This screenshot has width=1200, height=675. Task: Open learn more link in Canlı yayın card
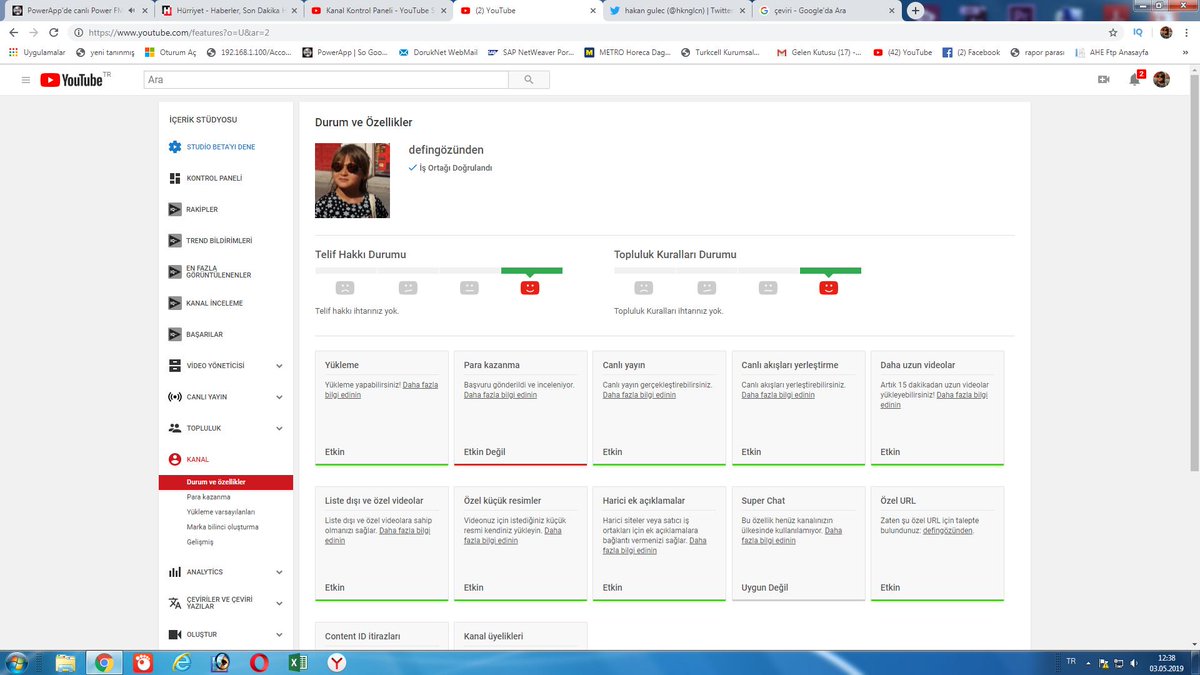coord(639,395)
